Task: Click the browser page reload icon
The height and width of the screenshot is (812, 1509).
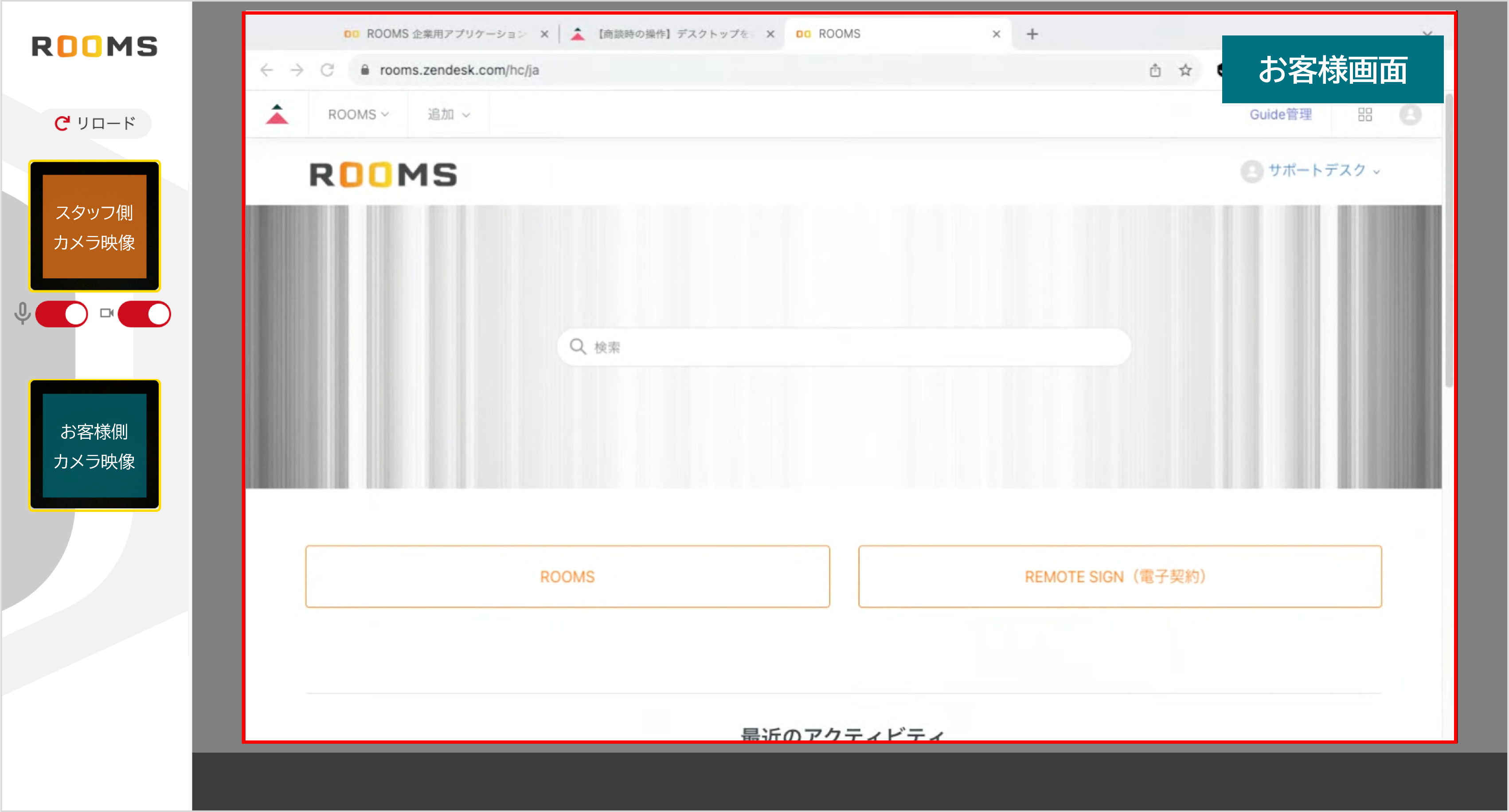Action: tap(328, 70)
